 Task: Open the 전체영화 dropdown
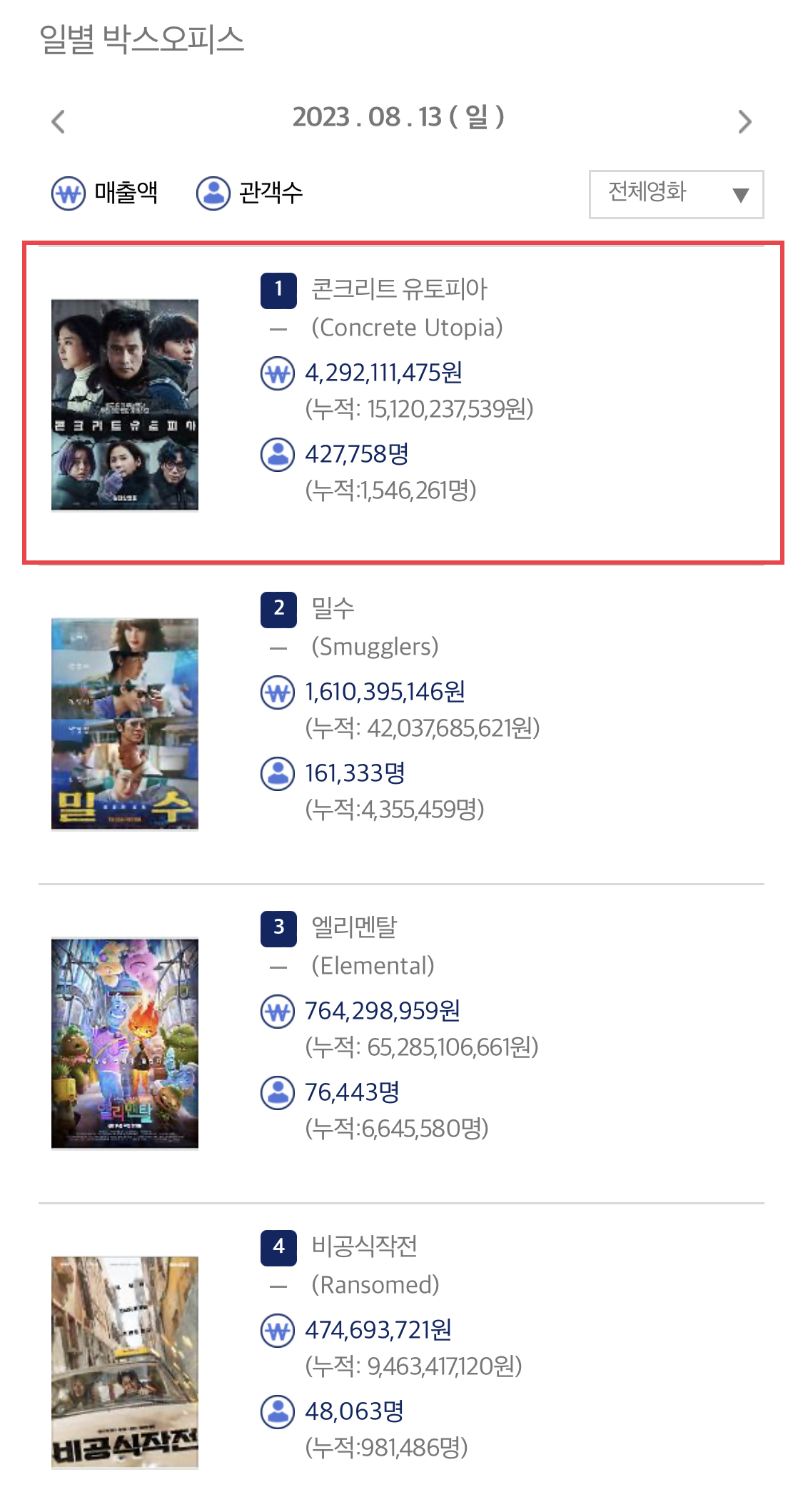677,194
